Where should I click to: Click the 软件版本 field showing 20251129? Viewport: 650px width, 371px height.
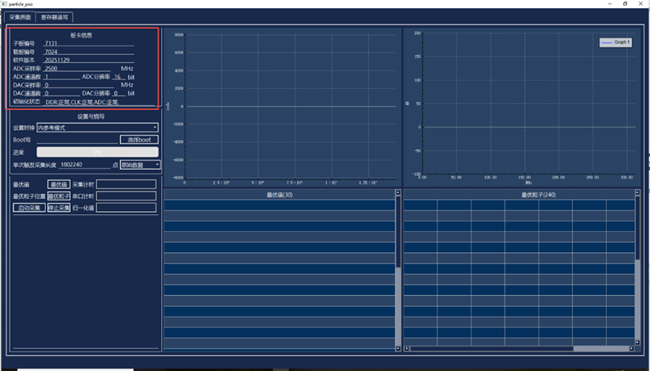click(89, 60)
